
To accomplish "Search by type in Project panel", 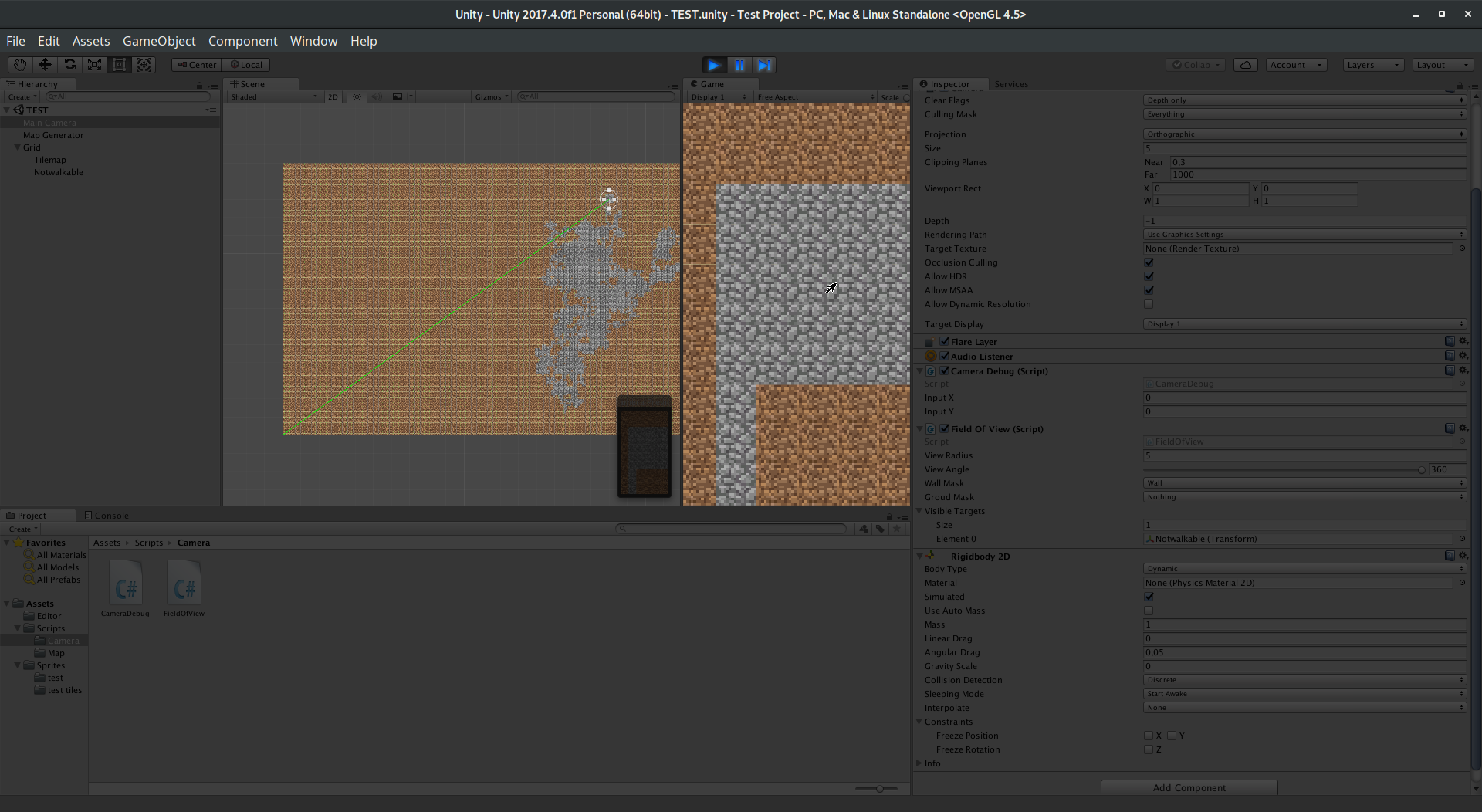I will coord(864,529).
